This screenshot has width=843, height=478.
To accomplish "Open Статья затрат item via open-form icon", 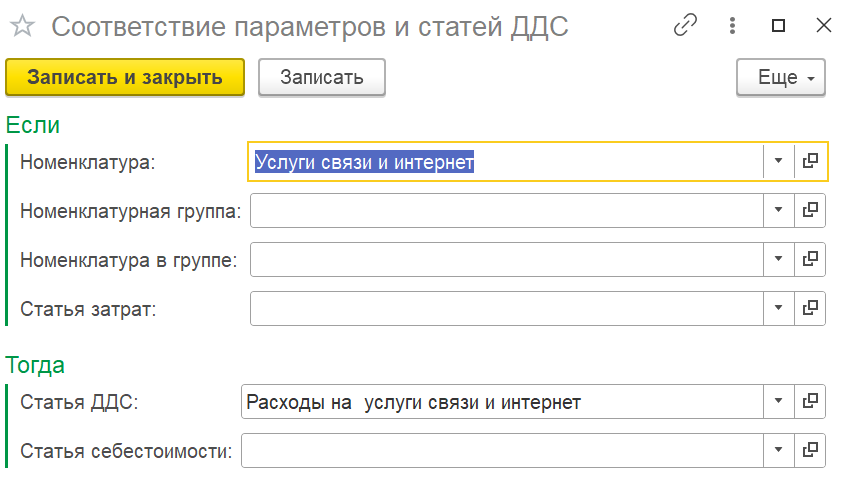I will click(810, 308).
